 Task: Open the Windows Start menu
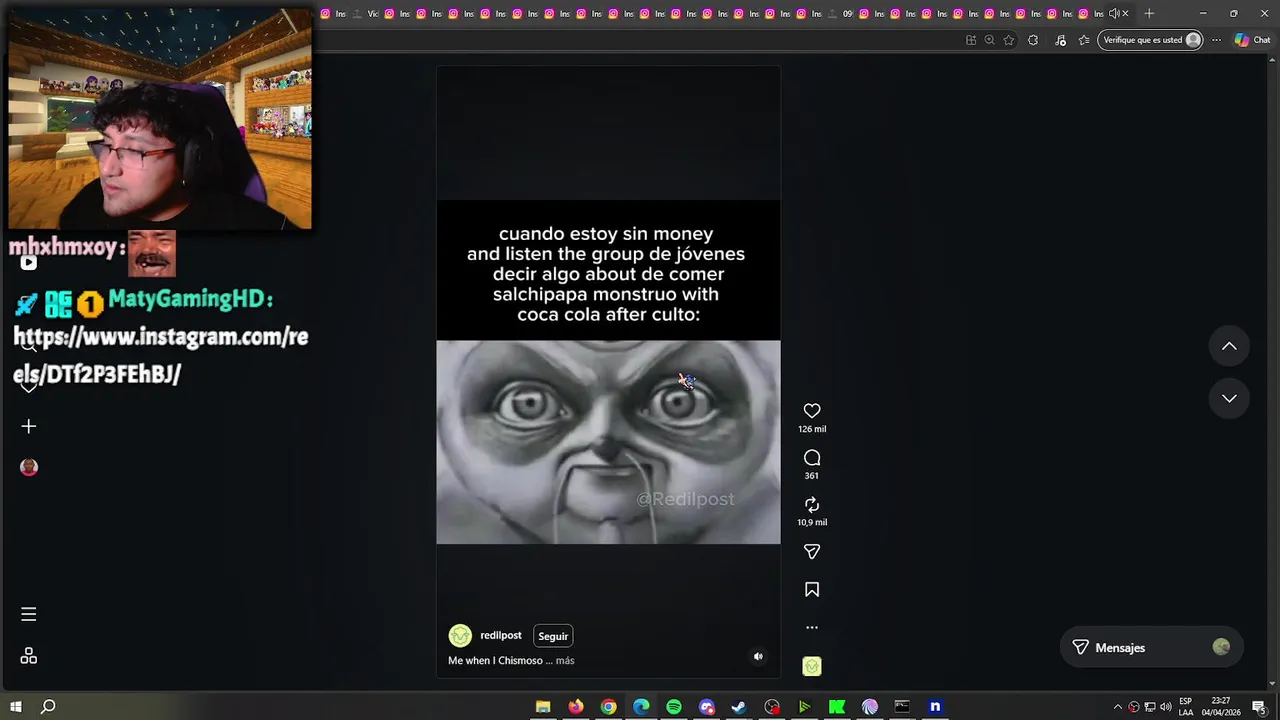pyautogui.click(x=16, y=707)
